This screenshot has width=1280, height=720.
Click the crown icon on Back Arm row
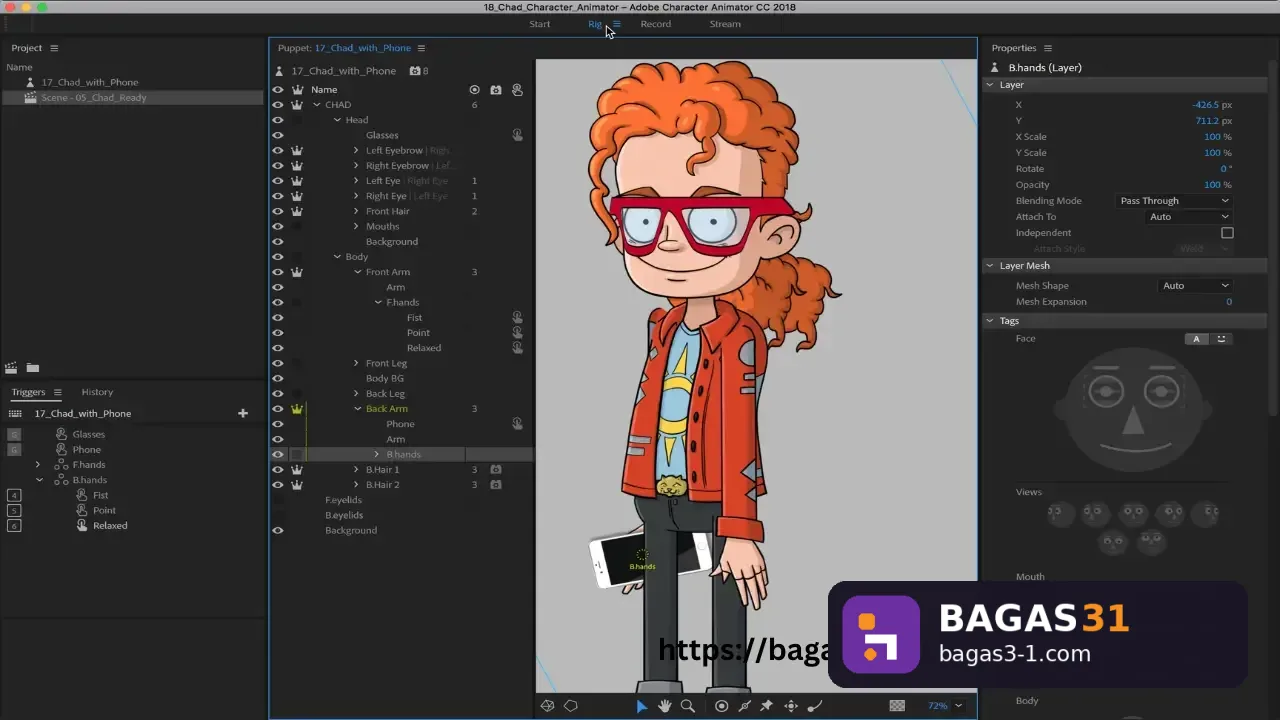click(x=297, y=409)
